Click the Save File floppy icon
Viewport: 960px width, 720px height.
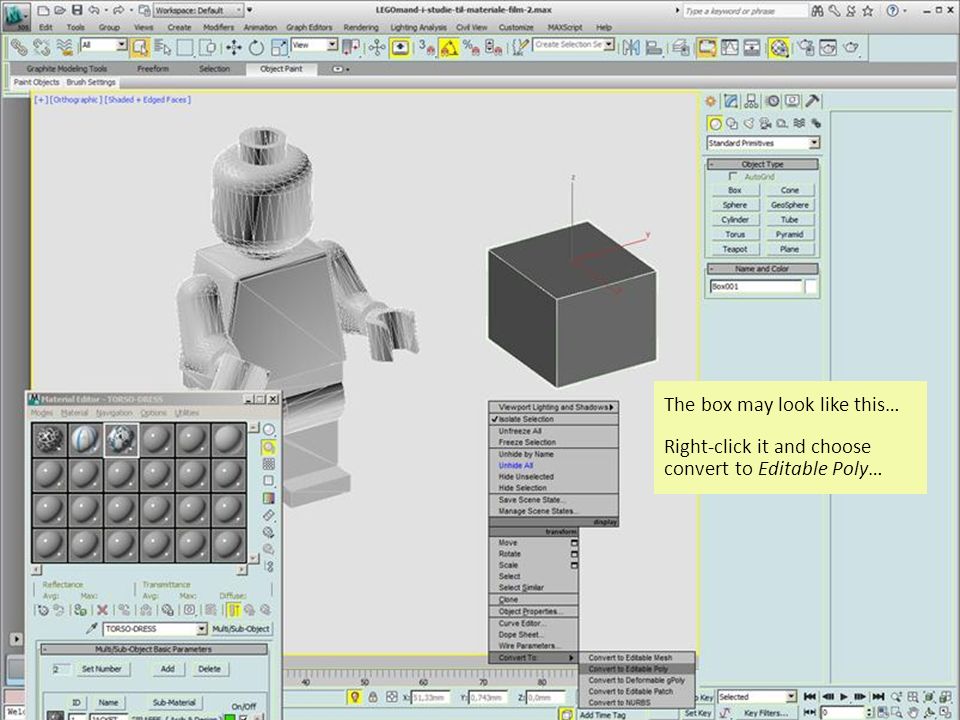(77, 10)
